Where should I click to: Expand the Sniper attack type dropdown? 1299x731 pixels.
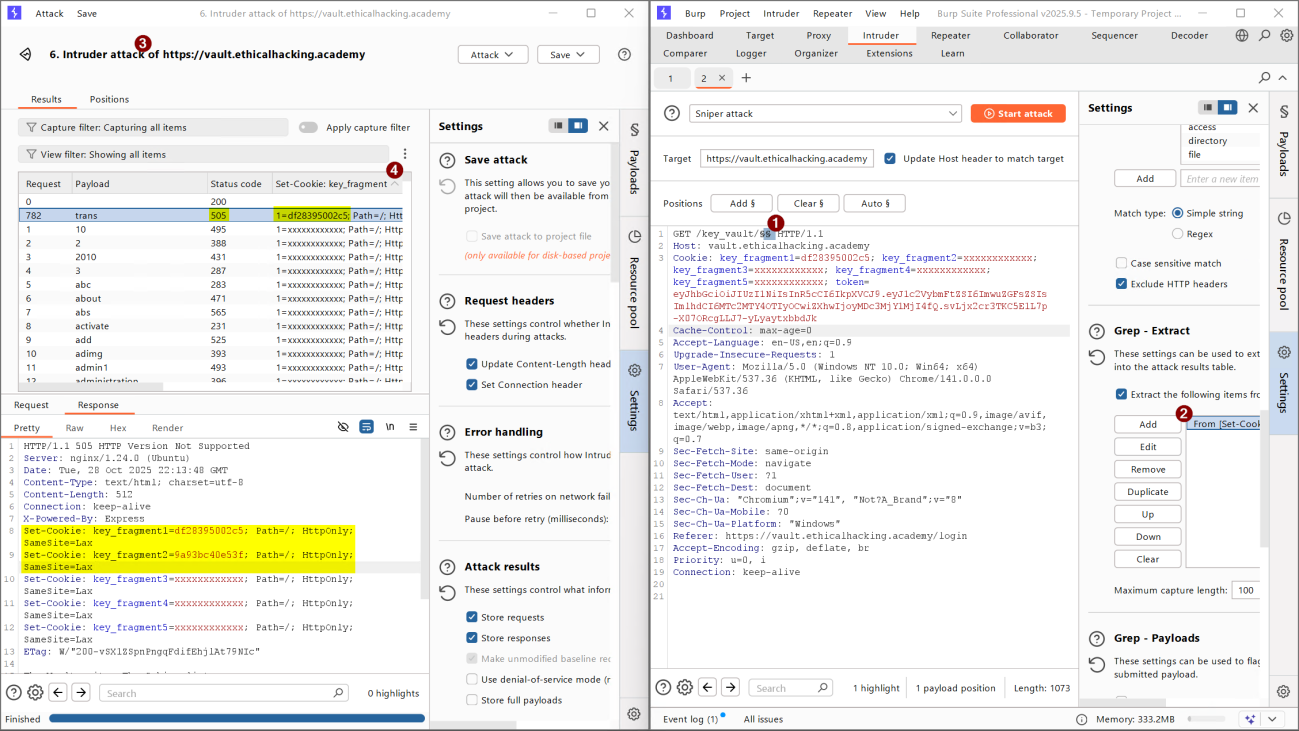tap(825, 114)
